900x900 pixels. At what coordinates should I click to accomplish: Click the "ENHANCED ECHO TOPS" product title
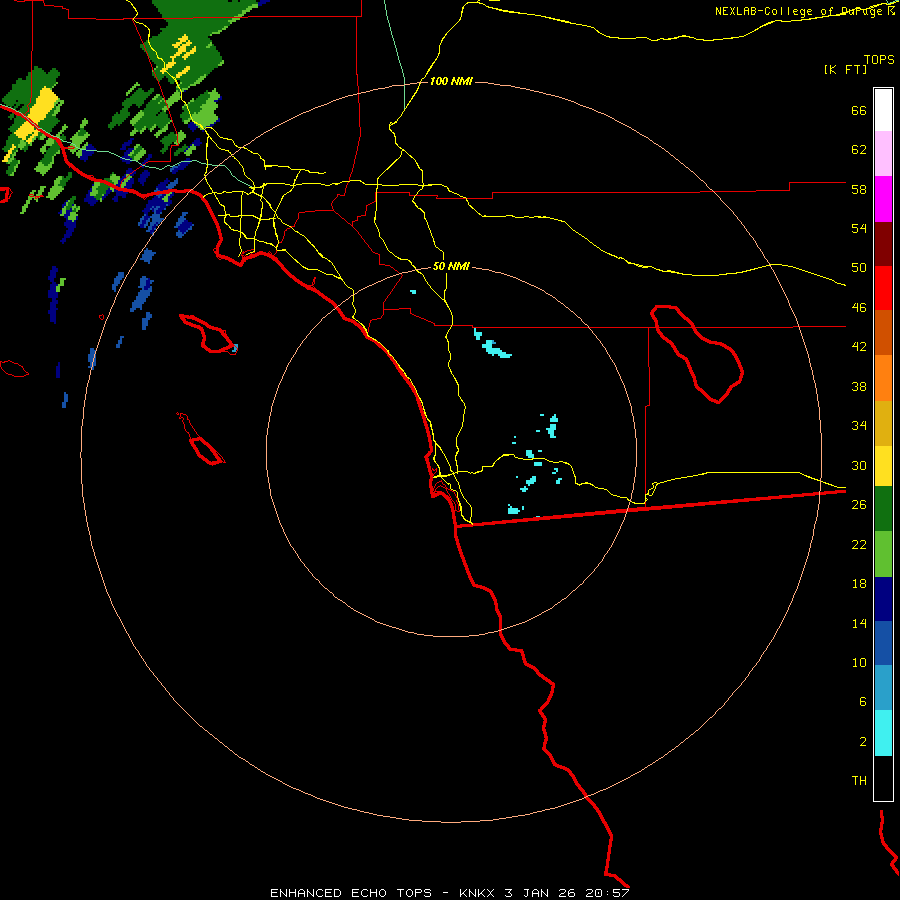[351, 893]
